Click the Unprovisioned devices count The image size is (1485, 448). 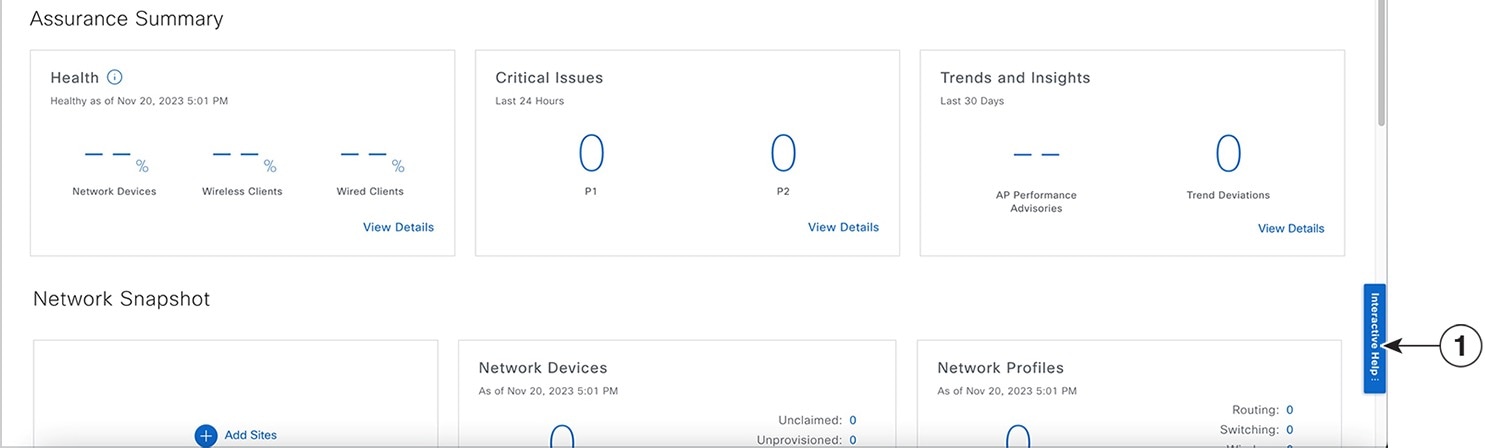pos(853,440)
